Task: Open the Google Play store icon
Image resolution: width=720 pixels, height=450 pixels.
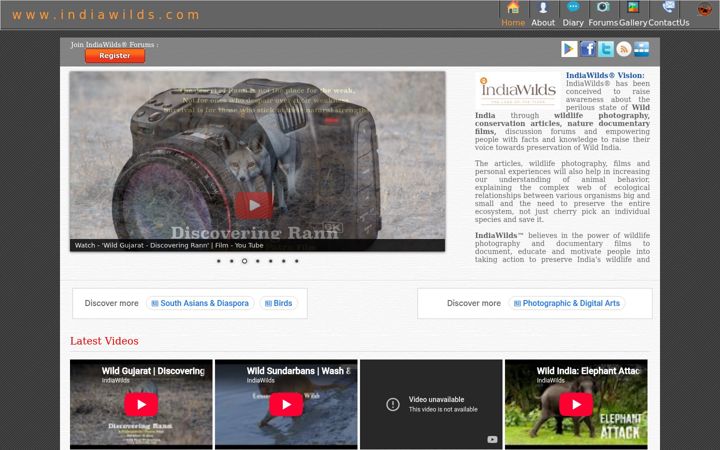Action: 569,49
